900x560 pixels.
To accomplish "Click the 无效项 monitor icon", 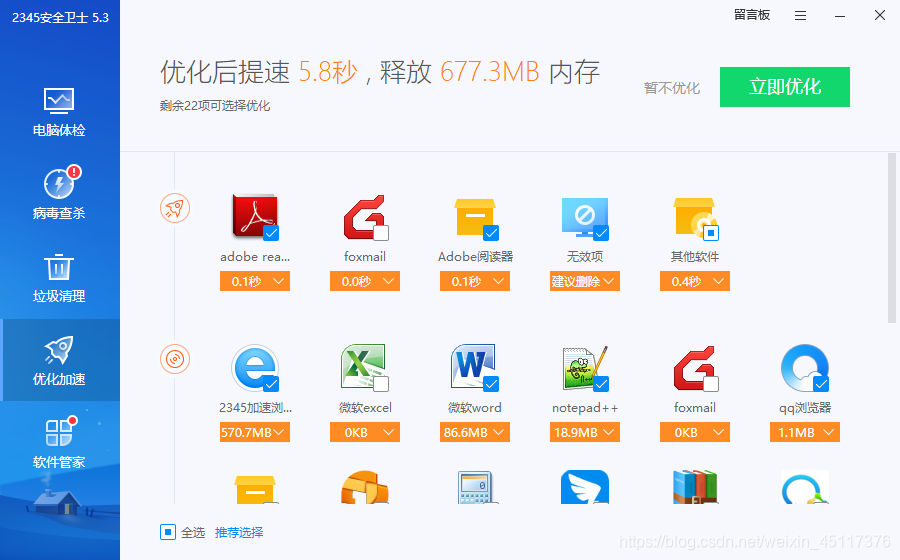I will pos(585,218).
